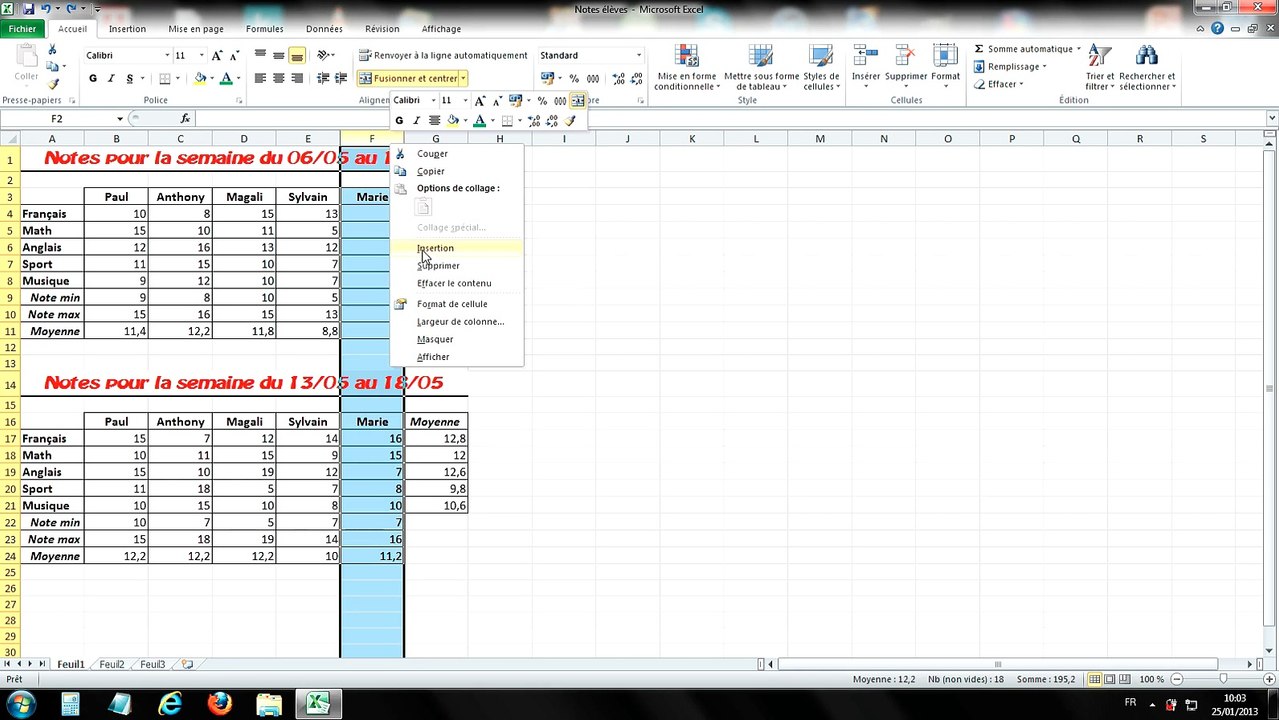The width and height of the screenshot is (1279, 720).
Task: Click the Excel icon in Windows taskbar
Action: 317,704
